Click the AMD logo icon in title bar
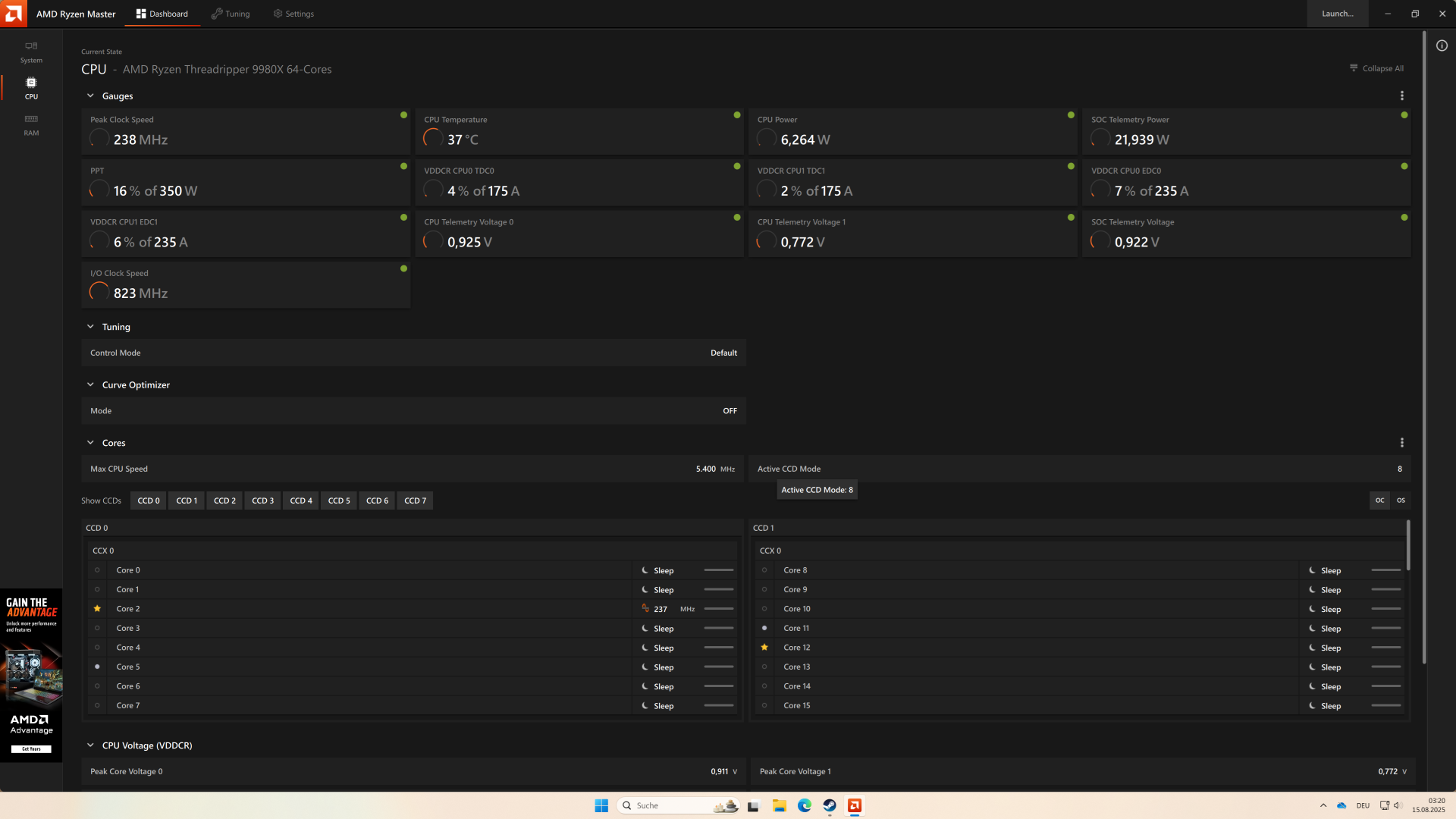This screenshot has width=1456, height=819. click(x=13, y=13)
